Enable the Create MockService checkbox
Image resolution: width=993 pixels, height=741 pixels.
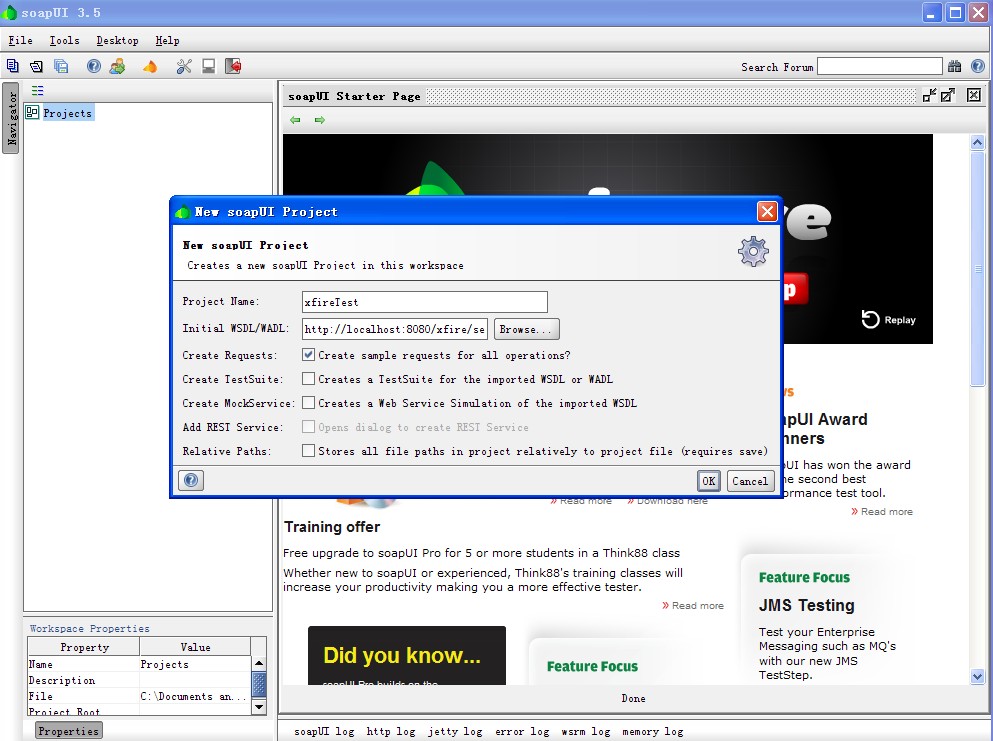point(308,403)
